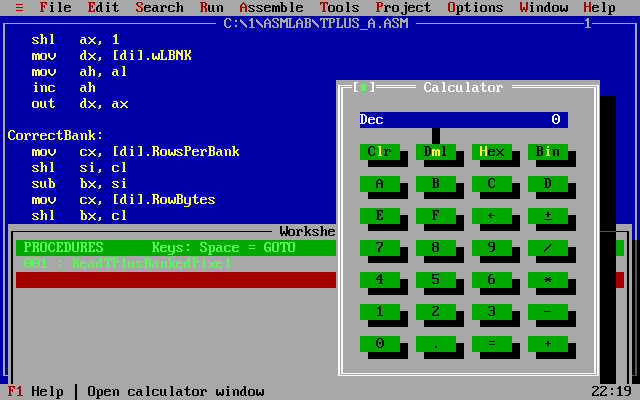Click the line 'mov cx, [di].RowsPerBank'
This screenshot has height=400, width=640.
(x=135, y=151)
